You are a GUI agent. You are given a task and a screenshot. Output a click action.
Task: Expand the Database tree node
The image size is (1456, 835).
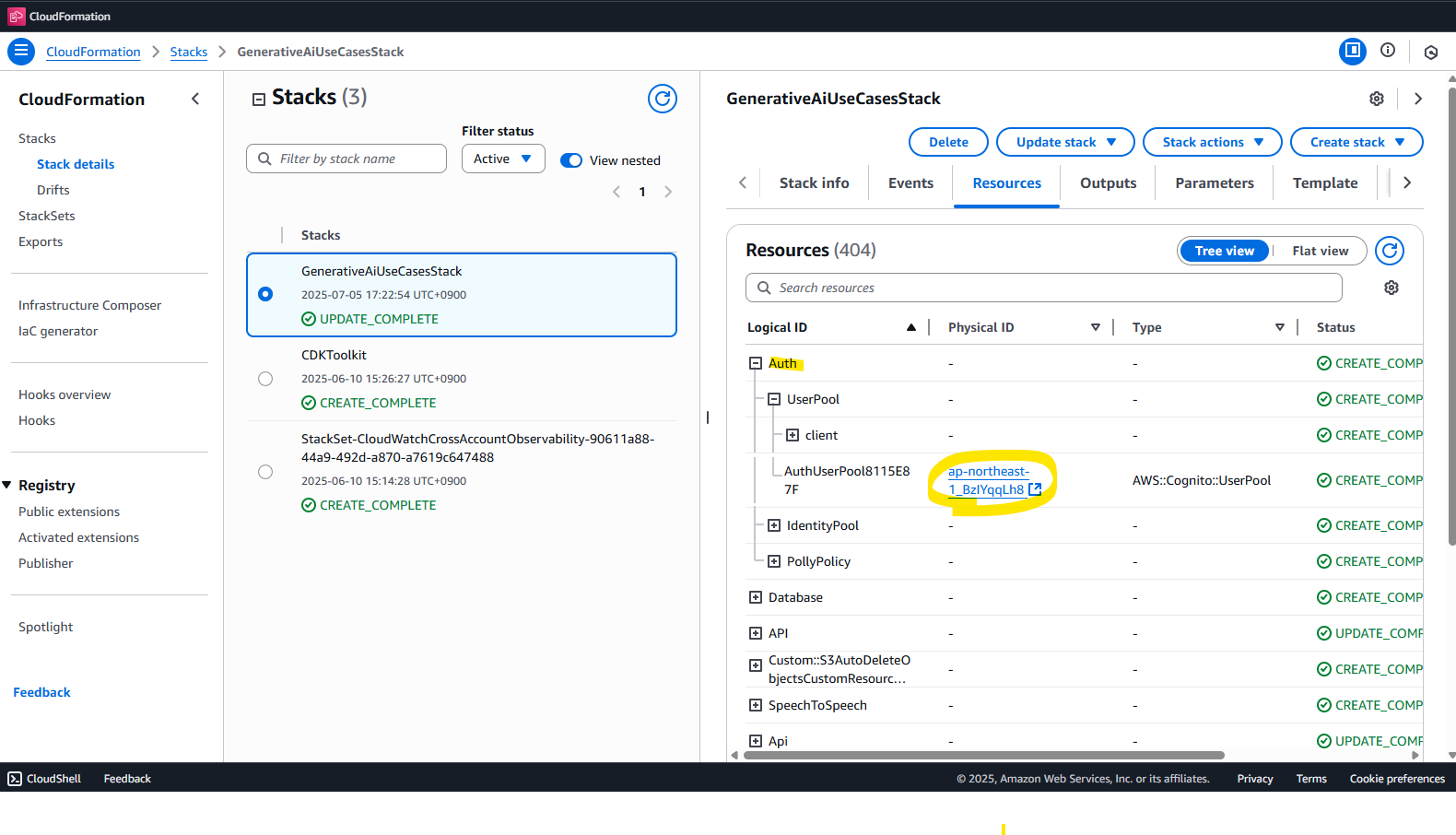tap(756, 597)
